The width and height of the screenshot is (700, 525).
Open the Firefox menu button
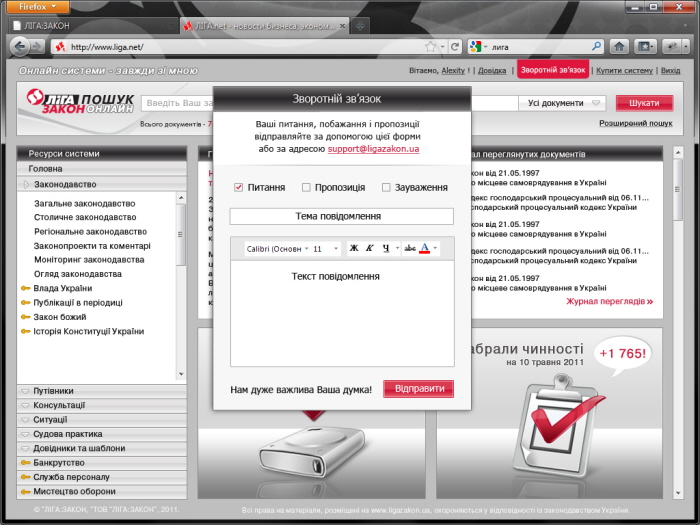[x=40, y=6]
